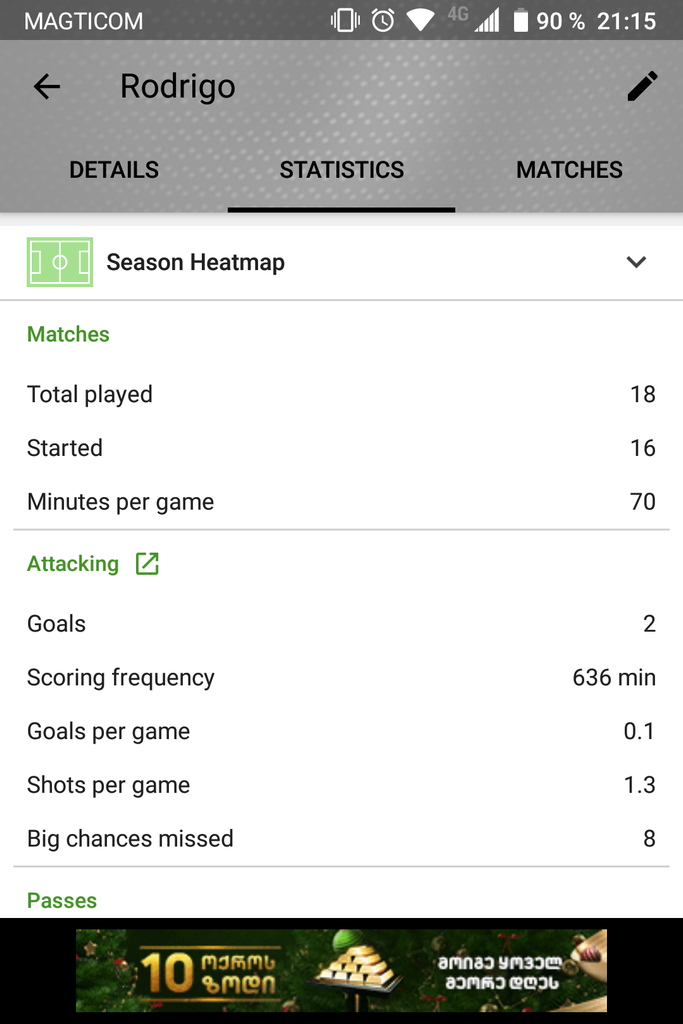Open the Attacking section header

click(x=73, y=564)
